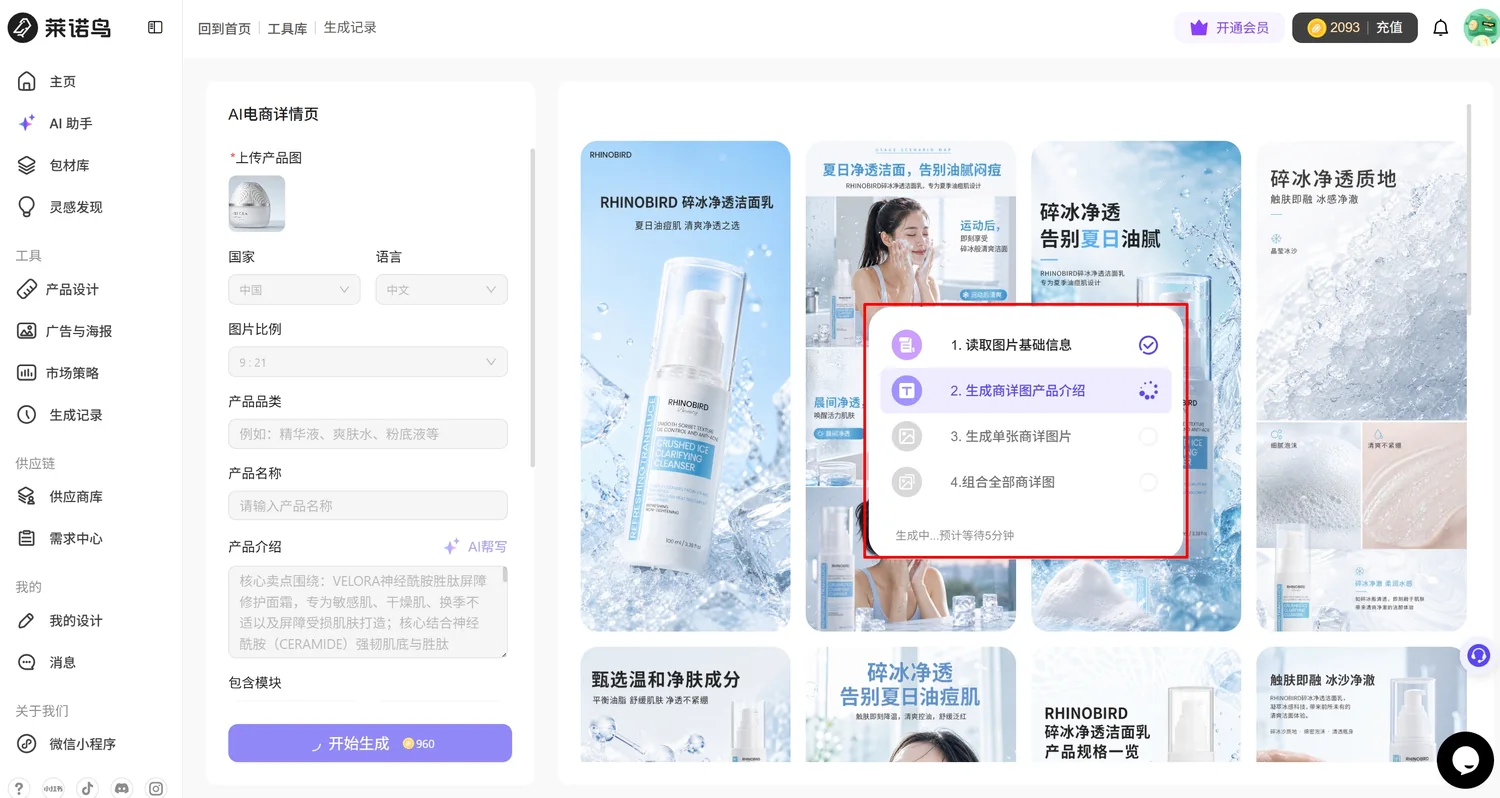Collapse the sidebar with the panel toggle icon
Image resolution: width=1500 pixels, height=798 pixels.
155,27
